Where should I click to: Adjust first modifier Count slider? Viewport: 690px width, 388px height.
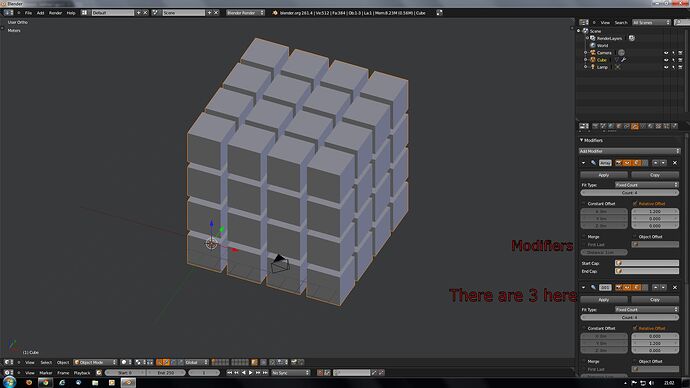point(629,193)
